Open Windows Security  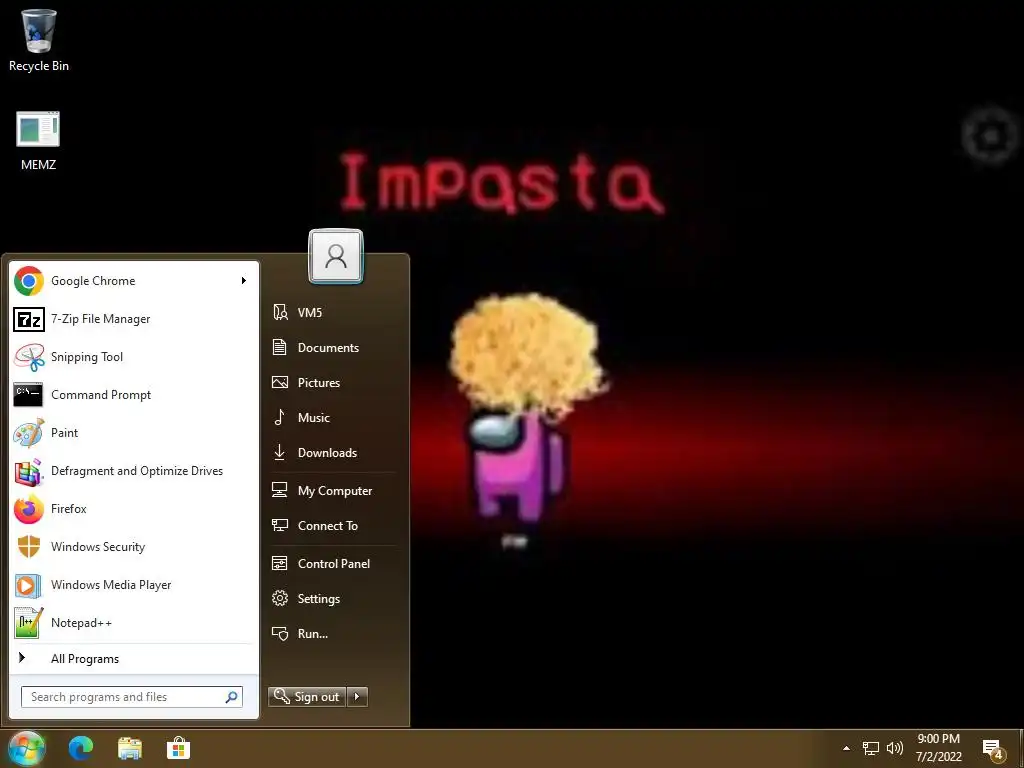click(x=134, y=547)
